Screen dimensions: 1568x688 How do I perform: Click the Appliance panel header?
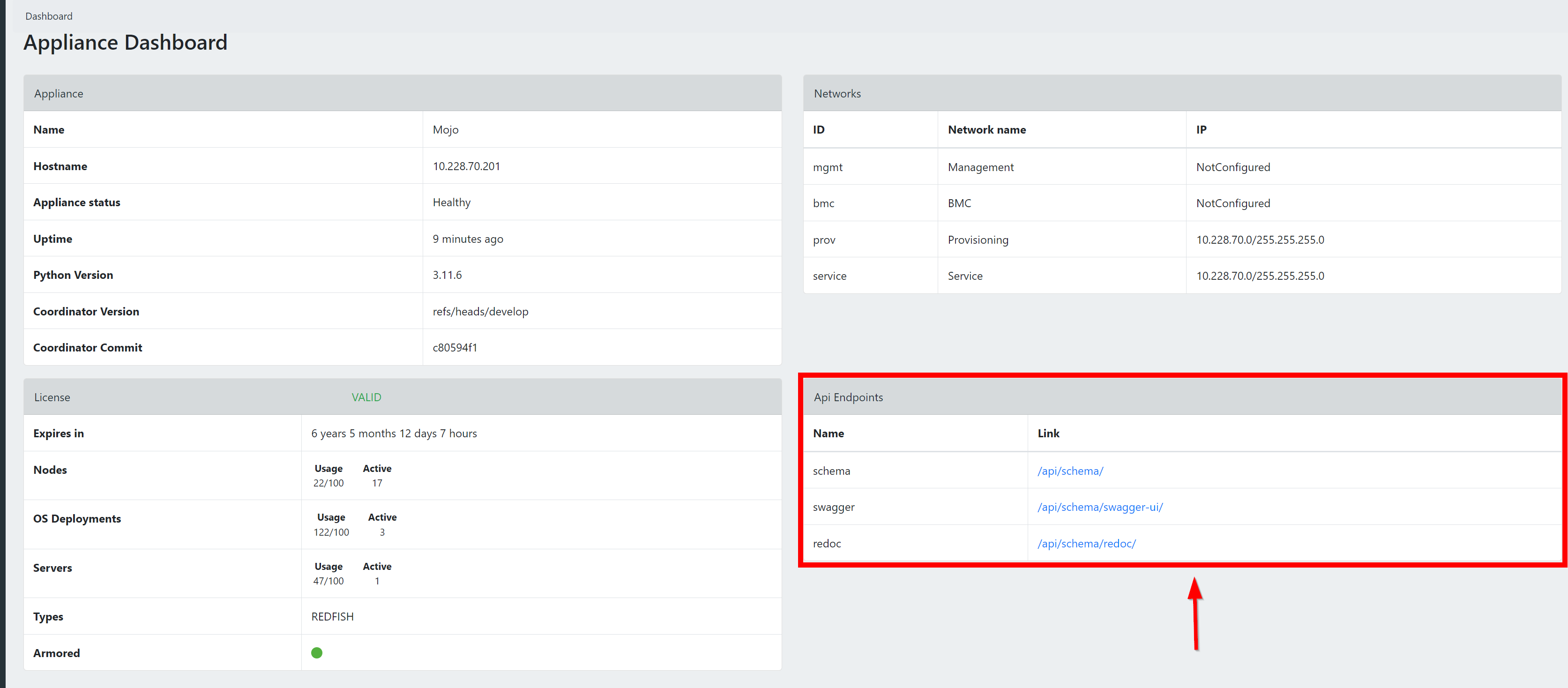[59, 93]
